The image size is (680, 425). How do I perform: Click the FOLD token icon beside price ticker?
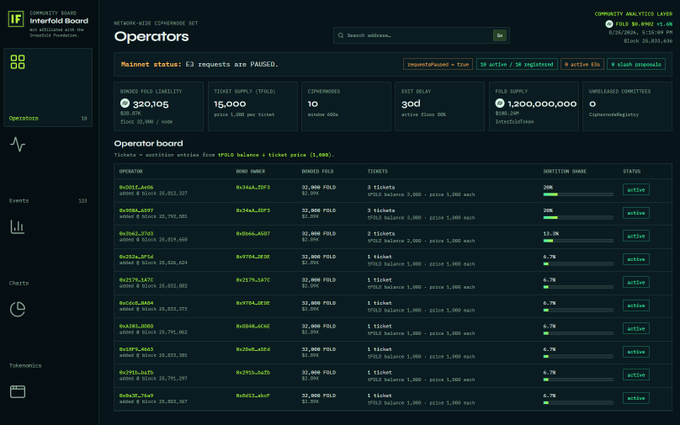(x=609, y=24)
